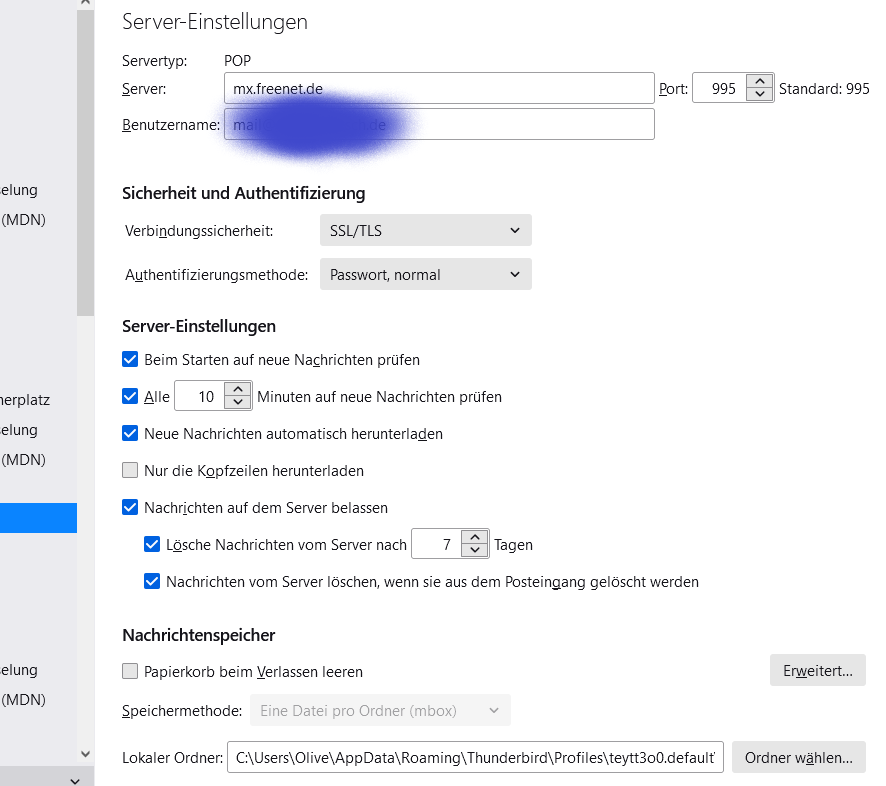Decrease days before deleting server messages

pyautogui.click(x=475, y=552)
